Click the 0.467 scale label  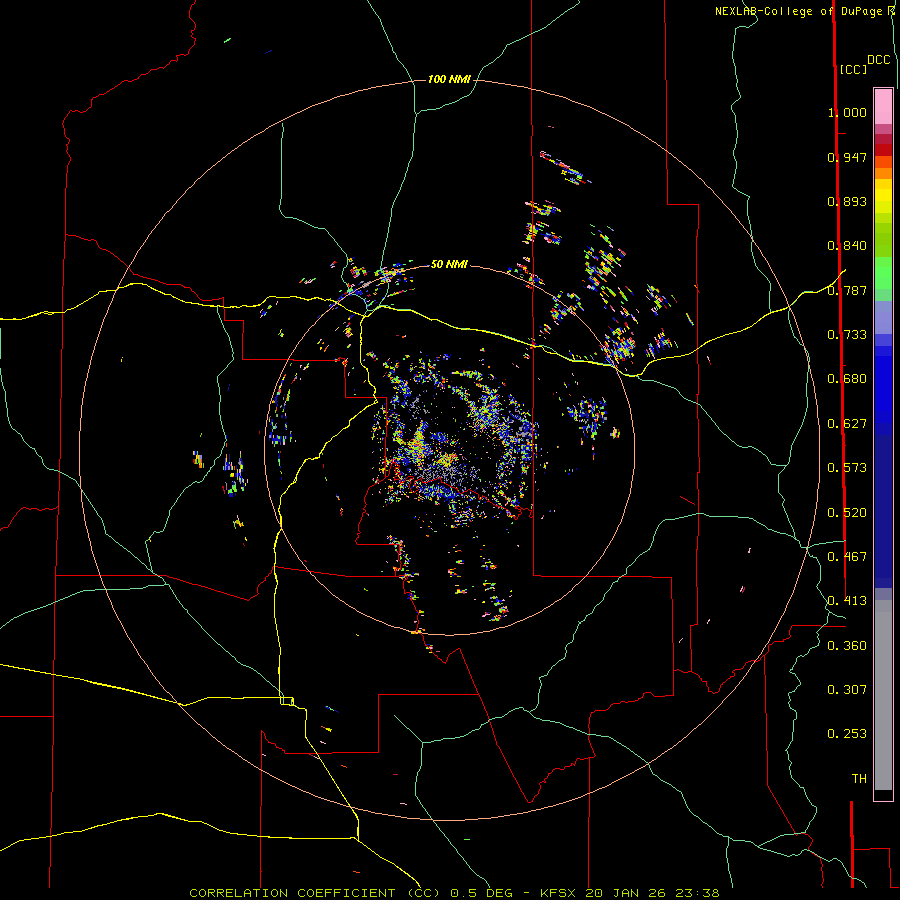pyautogui.click(x=847, y=557)
